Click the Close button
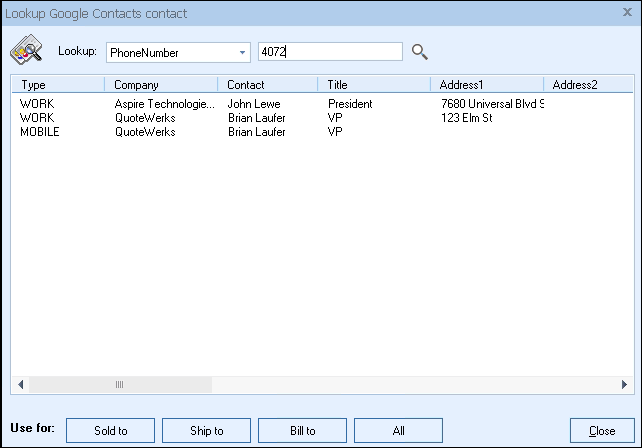This screenshot has width=642, height=448. [x=602, y=431]
